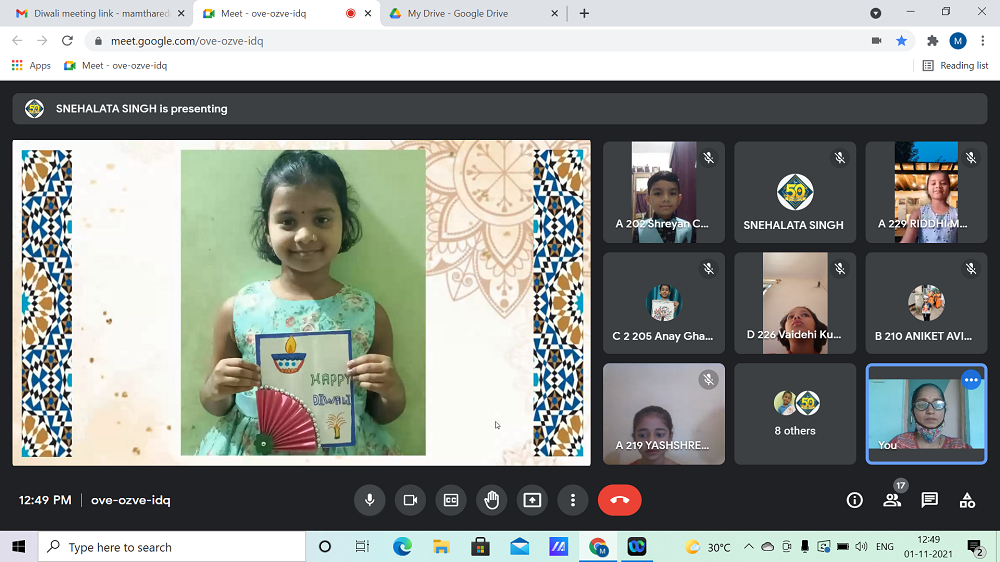Open the Activities panel icon

click(x=967, y=500)
